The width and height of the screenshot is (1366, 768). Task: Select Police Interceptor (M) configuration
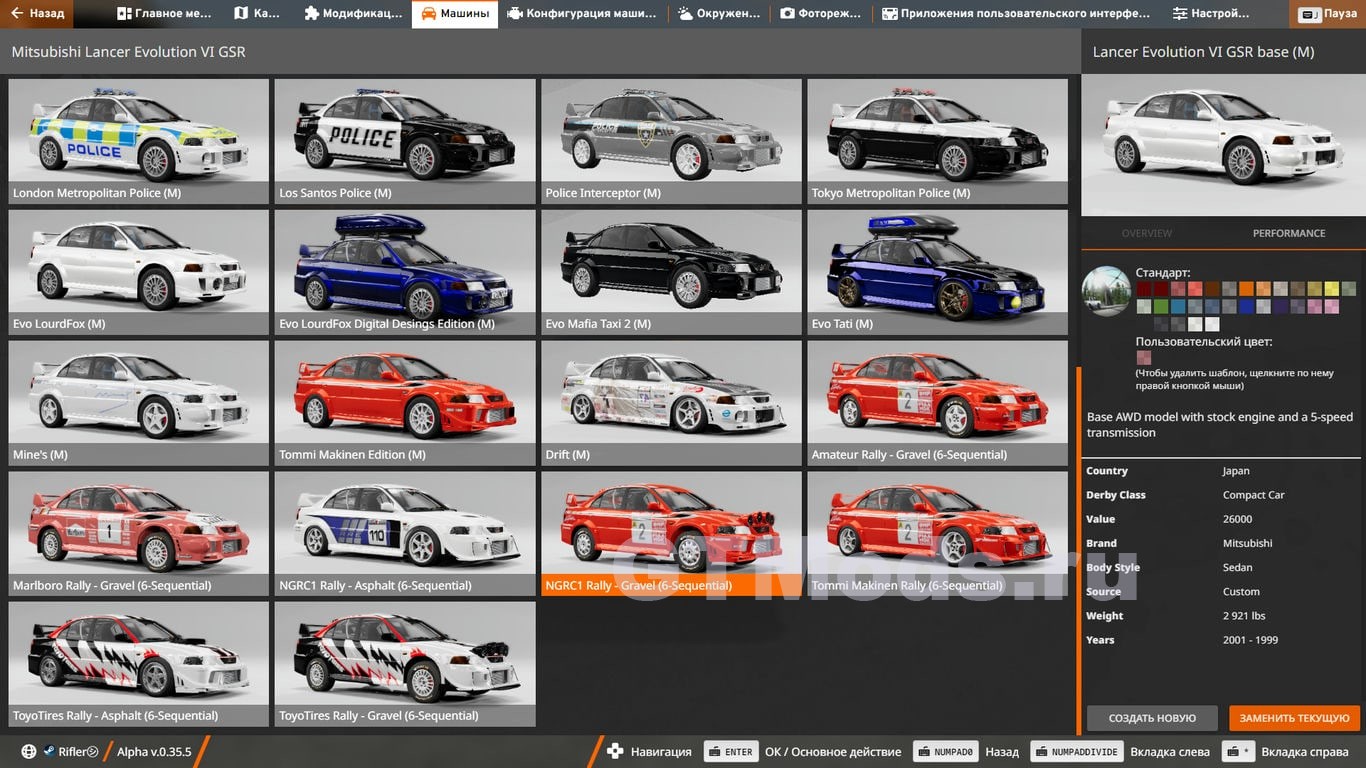click(672, 141)
